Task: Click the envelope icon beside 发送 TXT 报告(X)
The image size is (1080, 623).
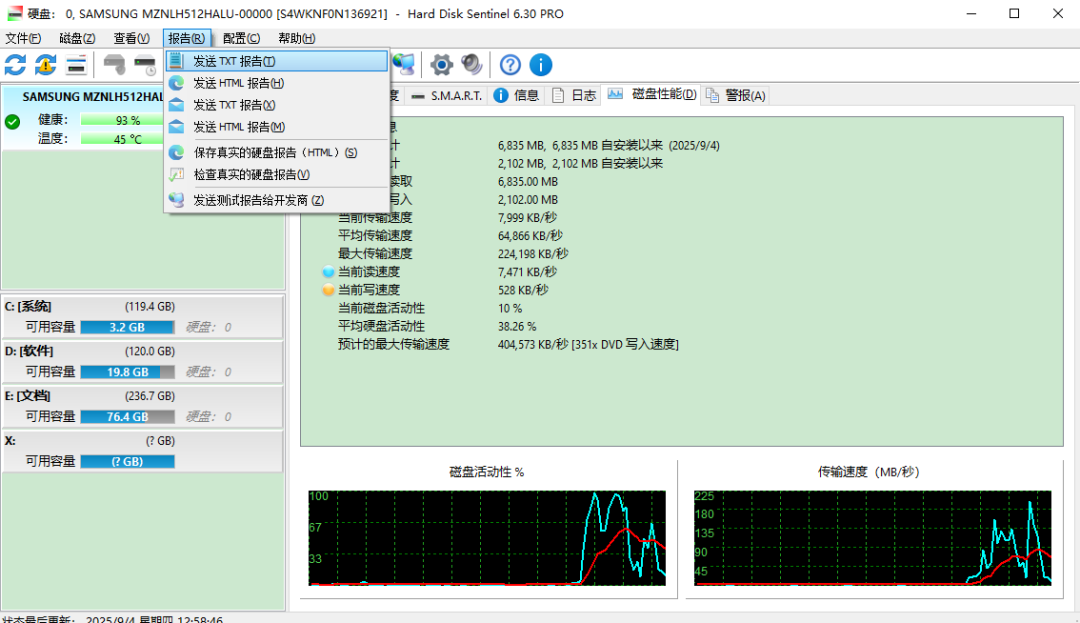Action: pyautogui.click(x=176, y=105)
